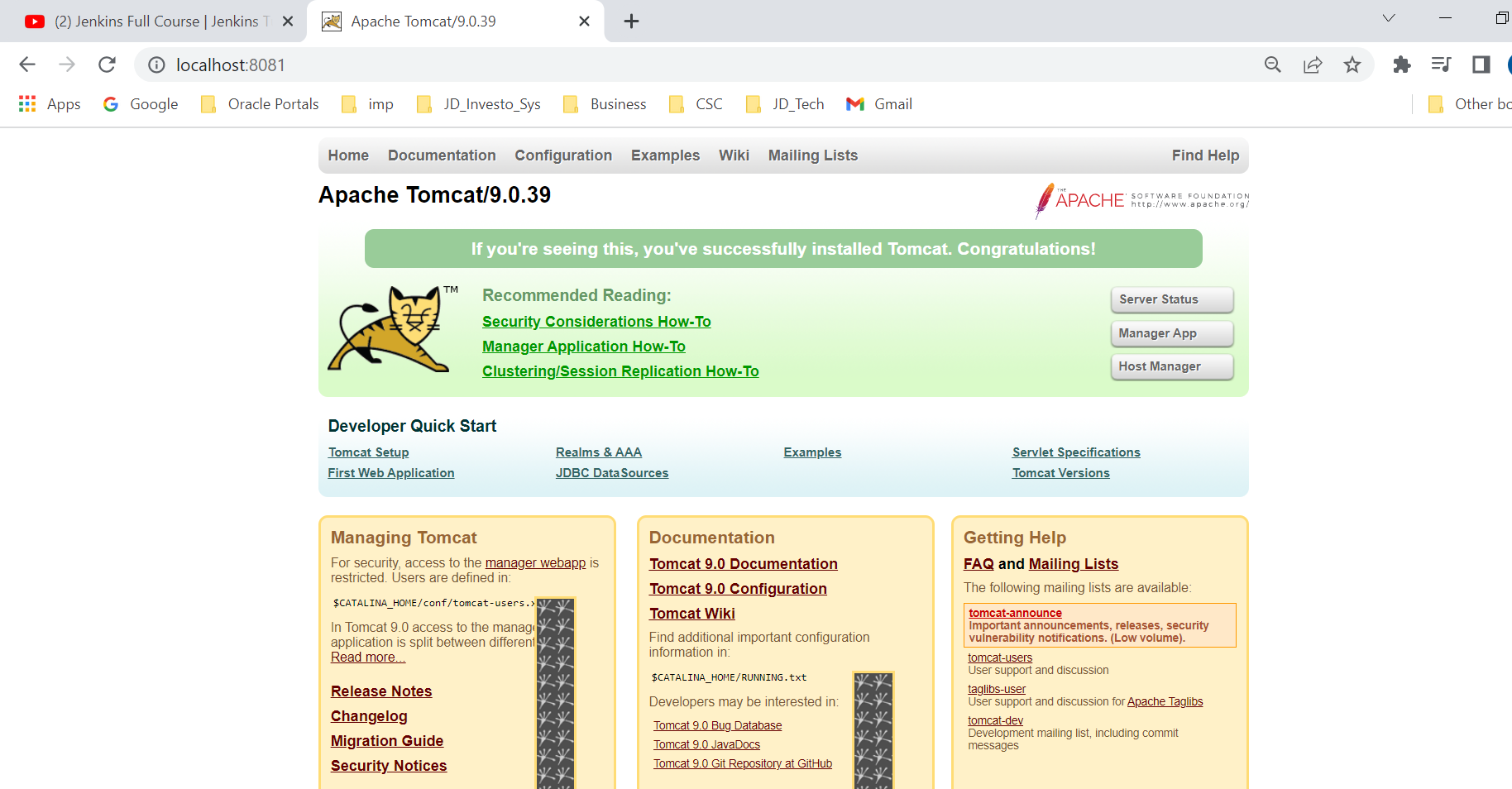Open Tomcat 9.0 Bug Database link
This screenshot has height=789, width=1512.
click(717, 725)
